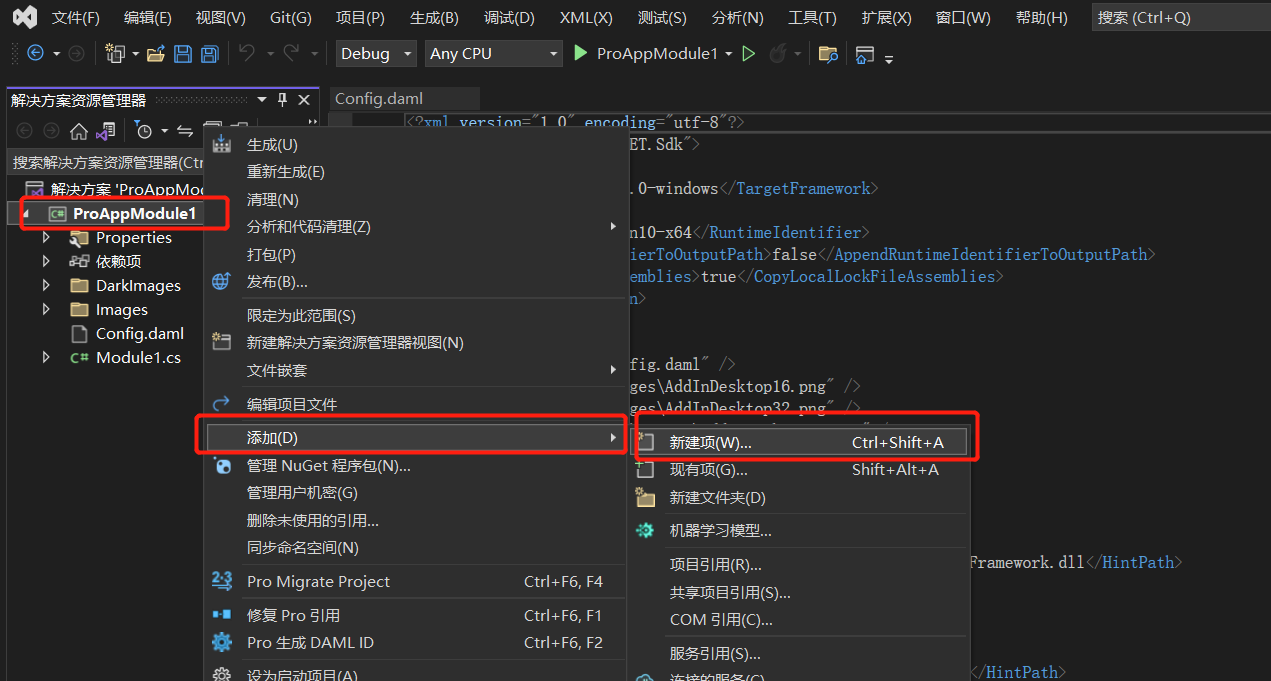
Task: Open the 帮助(H) menu
Action: pos(1041,18)
